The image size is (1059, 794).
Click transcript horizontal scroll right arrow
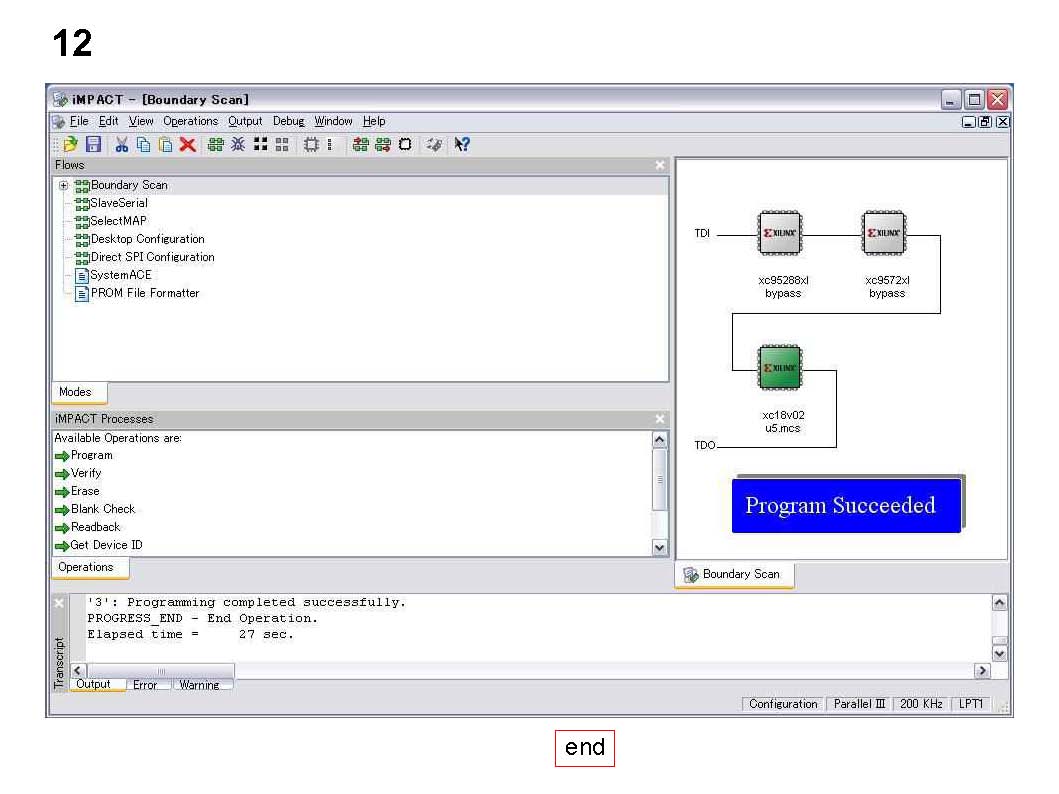tap(982, 670)
